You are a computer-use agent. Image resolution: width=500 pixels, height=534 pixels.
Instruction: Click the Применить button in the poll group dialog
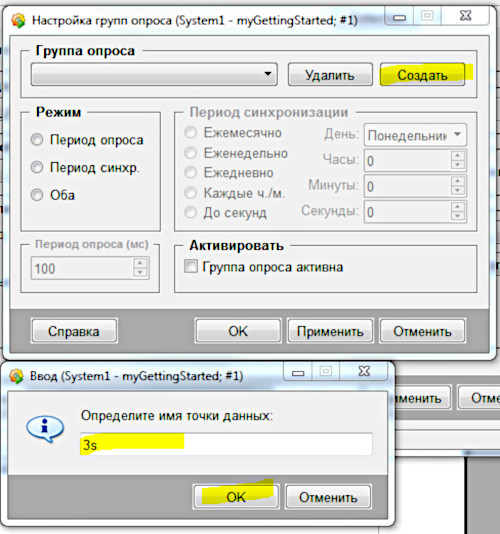click(330, 331)
